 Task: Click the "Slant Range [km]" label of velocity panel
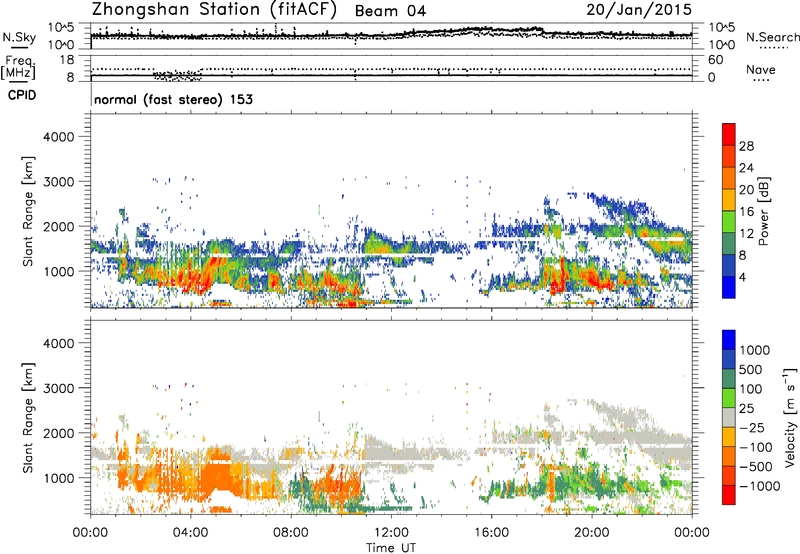(x=29, y=417)
